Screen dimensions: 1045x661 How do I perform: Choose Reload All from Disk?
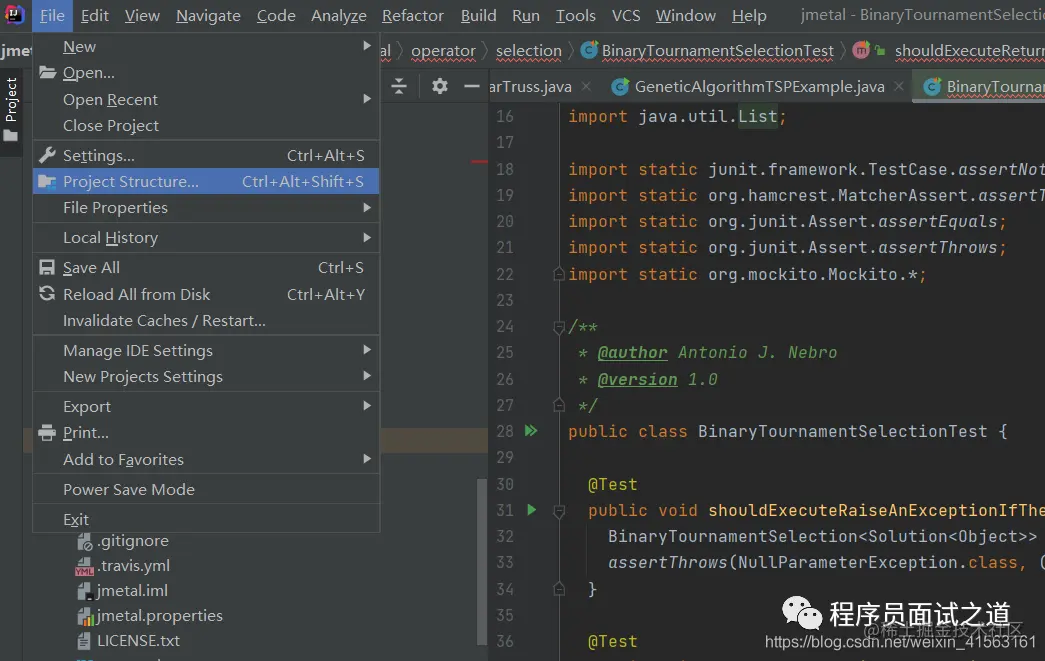(x=206, y=295)
